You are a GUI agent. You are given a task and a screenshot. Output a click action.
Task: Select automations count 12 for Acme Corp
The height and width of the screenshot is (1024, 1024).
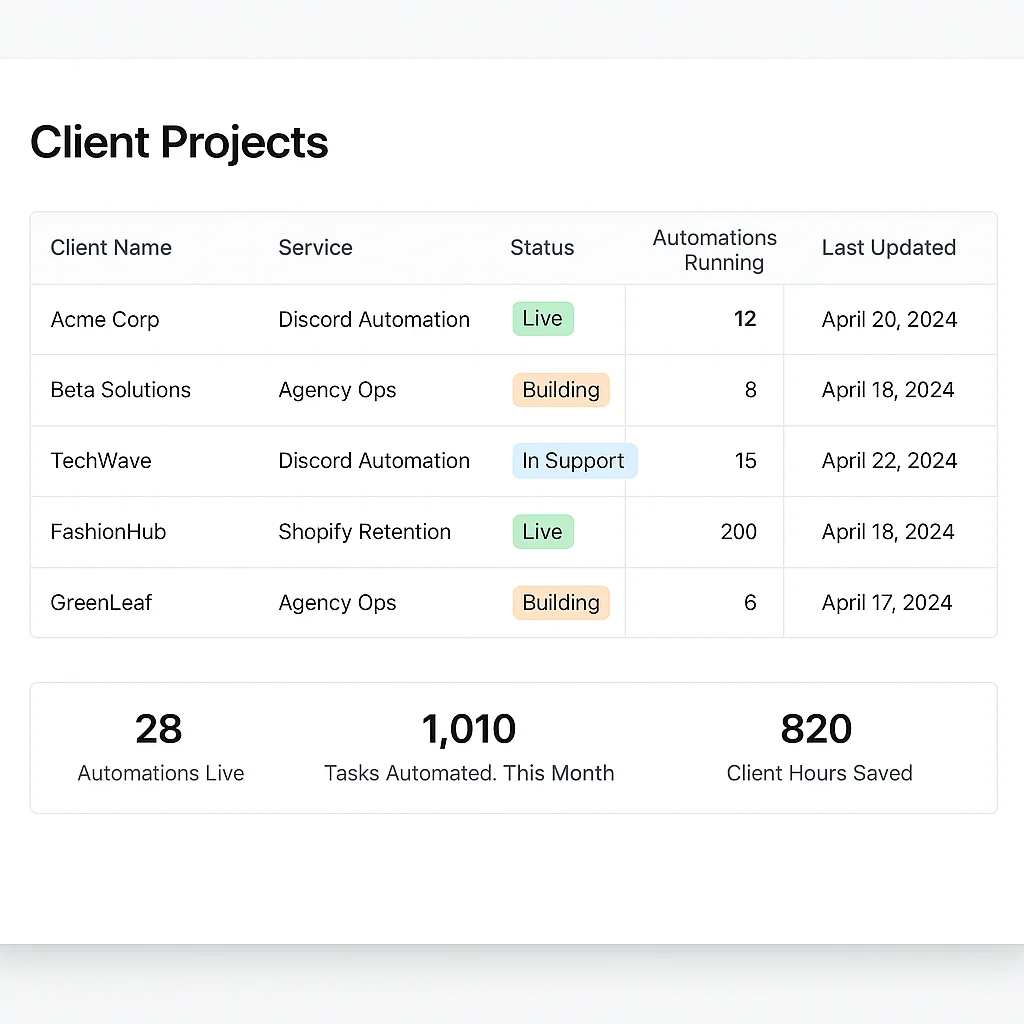[745, 319]
